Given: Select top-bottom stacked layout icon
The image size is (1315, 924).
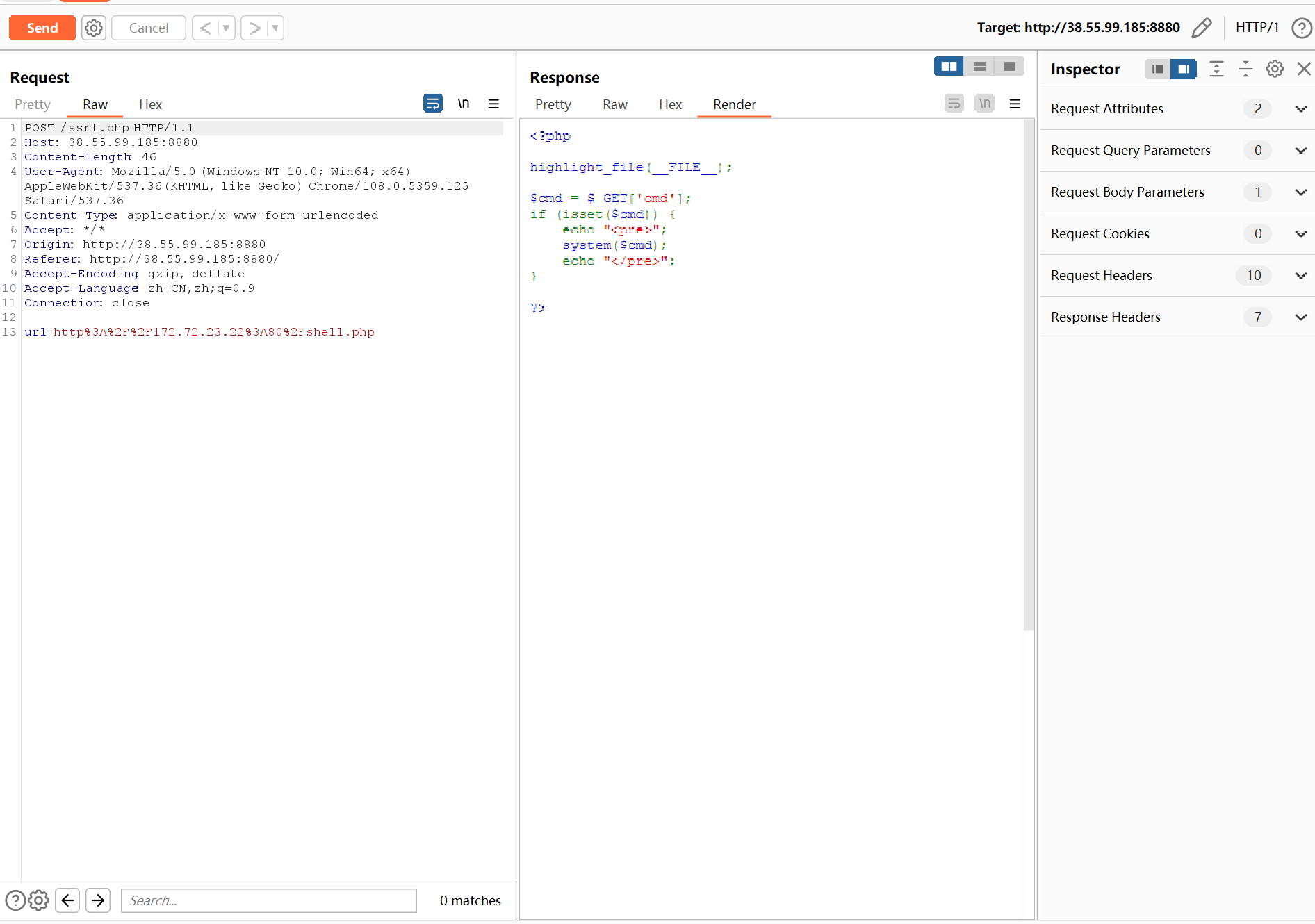Looking at the screenshot, I should (979, 66).
